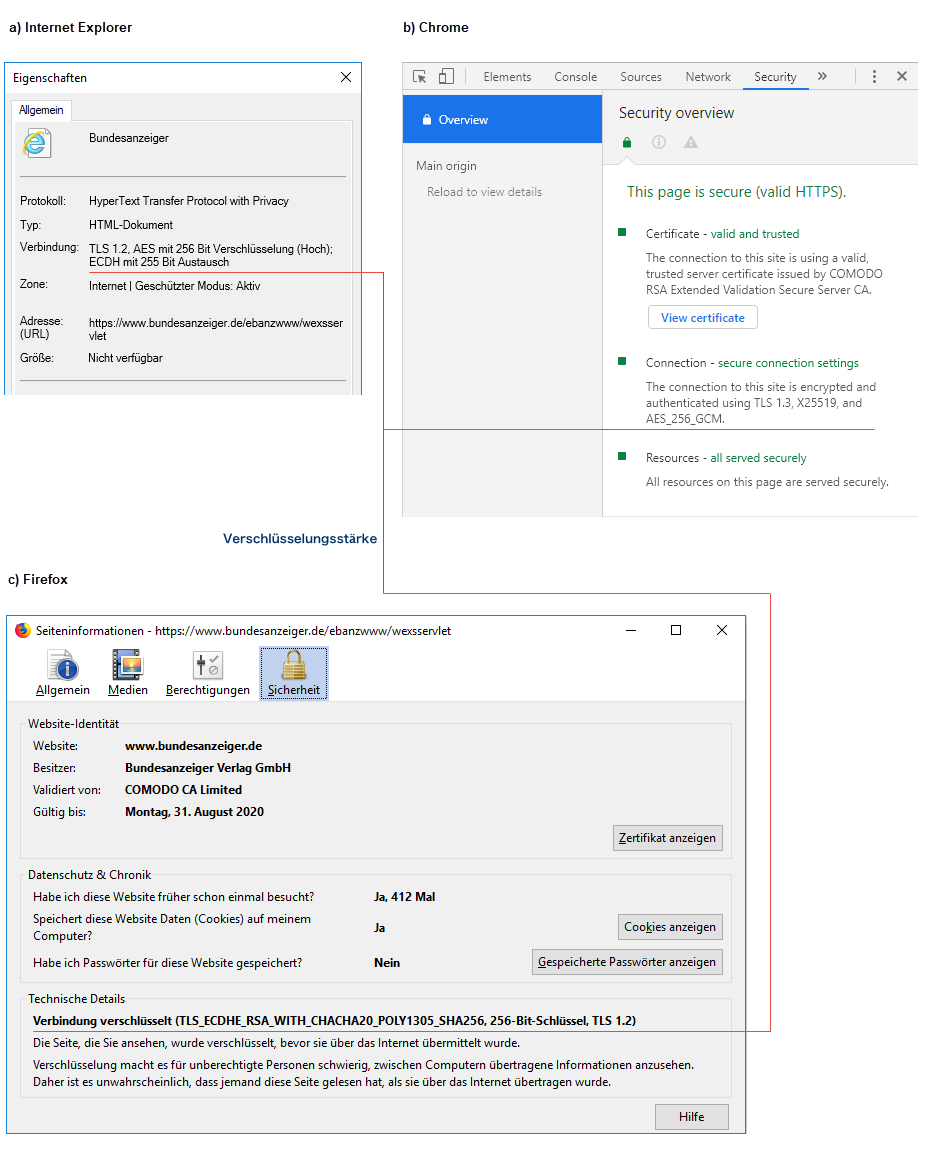Open the Allgemein section in Firefox Seiteninformationen
Image resolution: width=940 pixels, height=1173 pixels.
[63, 673]
